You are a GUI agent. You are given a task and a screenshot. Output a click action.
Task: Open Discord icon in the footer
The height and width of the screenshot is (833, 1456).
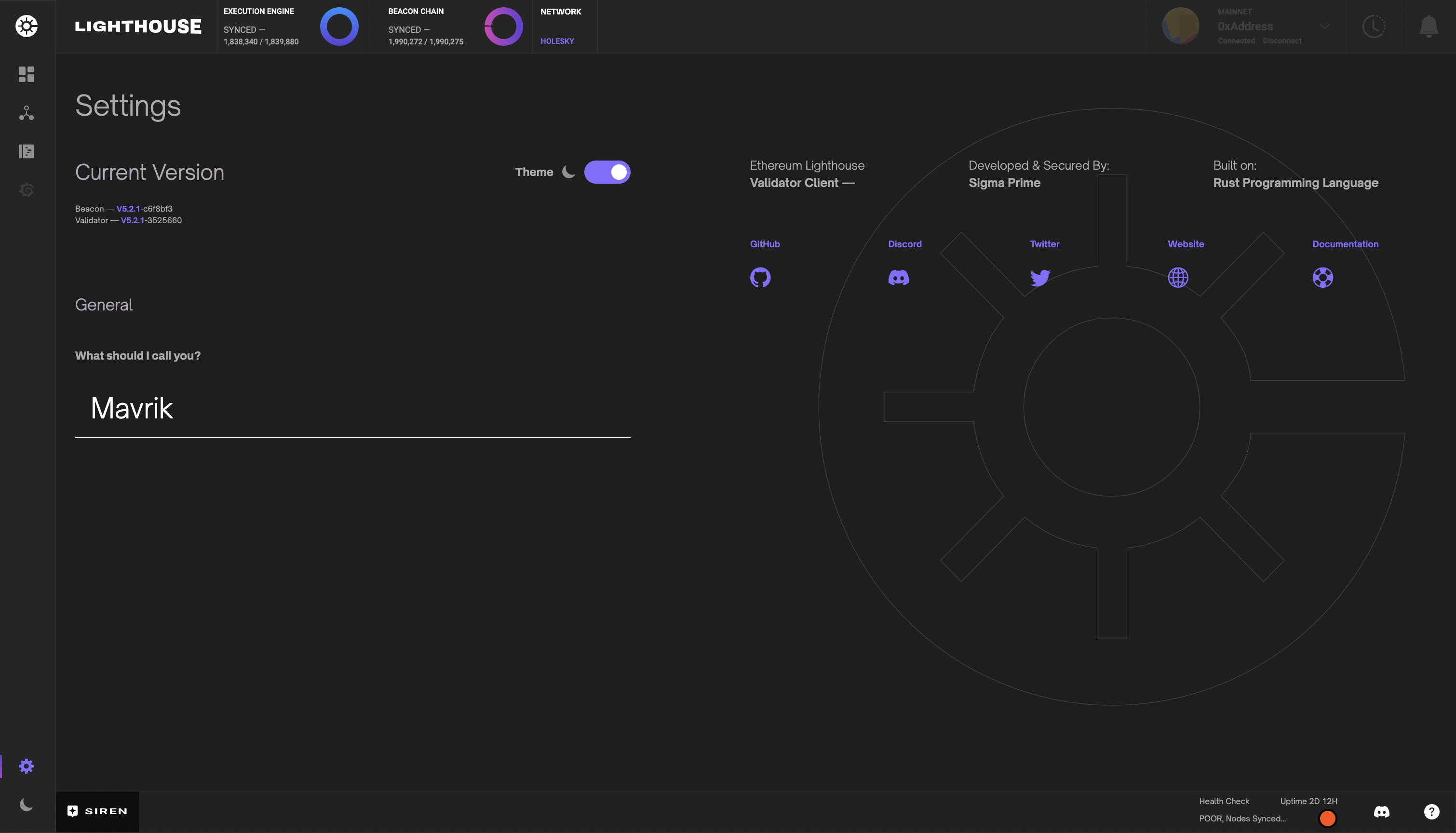coord(1382,812)
